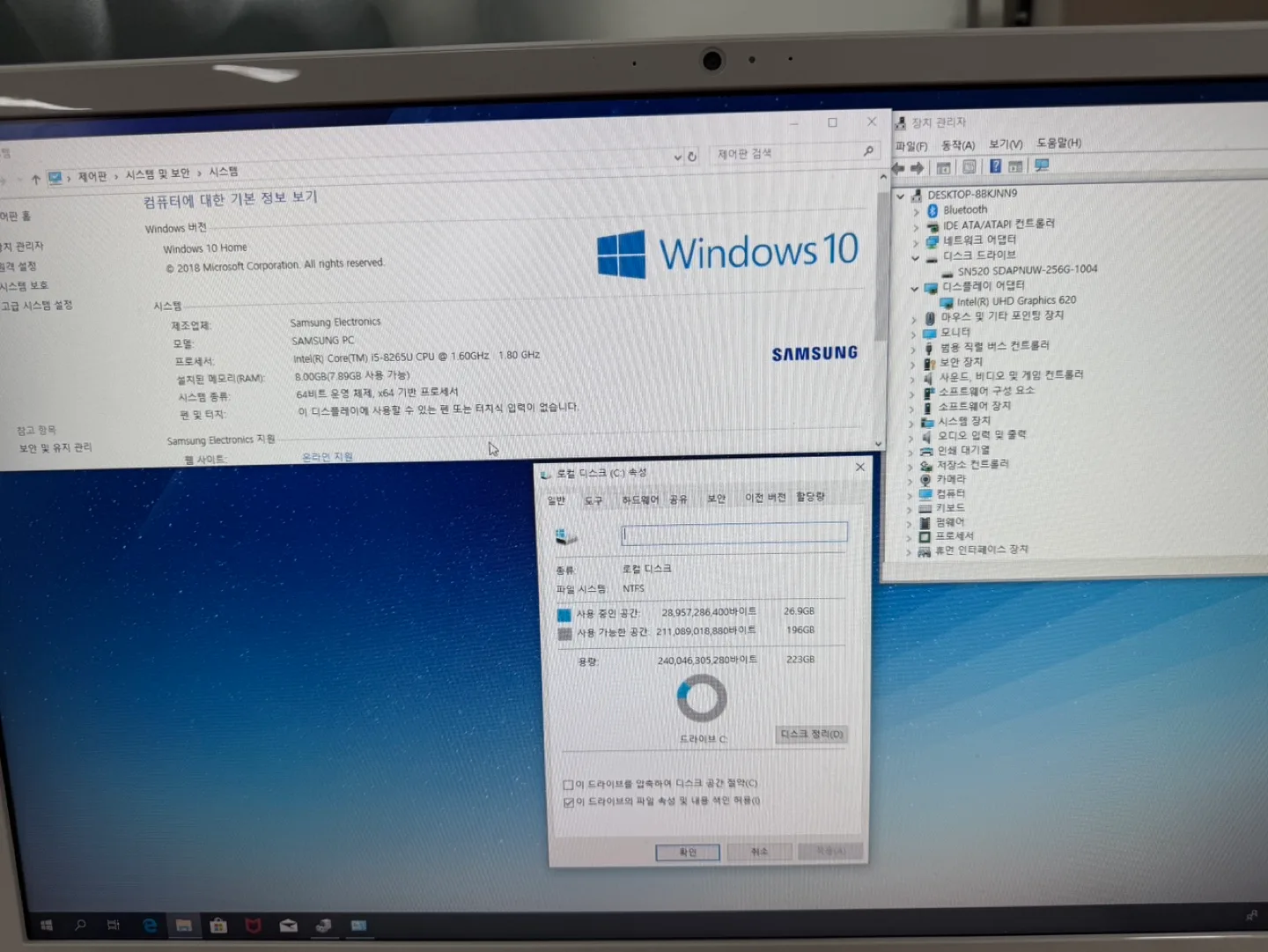
Task: Open Task View from taskbar
Action: click(x=113, y=925)
